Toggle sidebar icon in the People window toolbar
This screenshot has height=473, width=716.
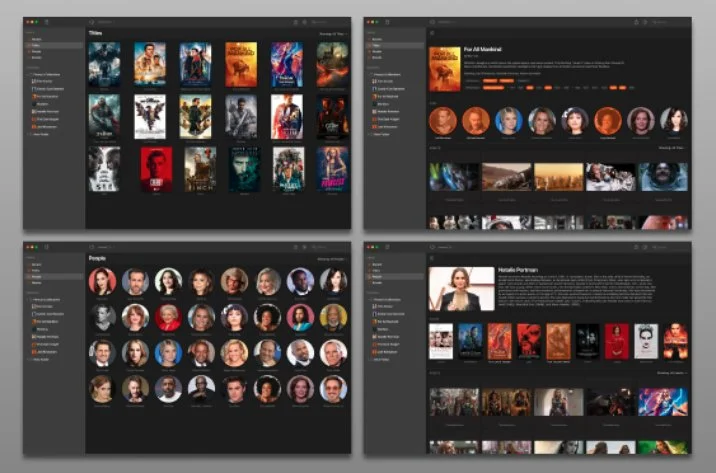coord(47,247)
